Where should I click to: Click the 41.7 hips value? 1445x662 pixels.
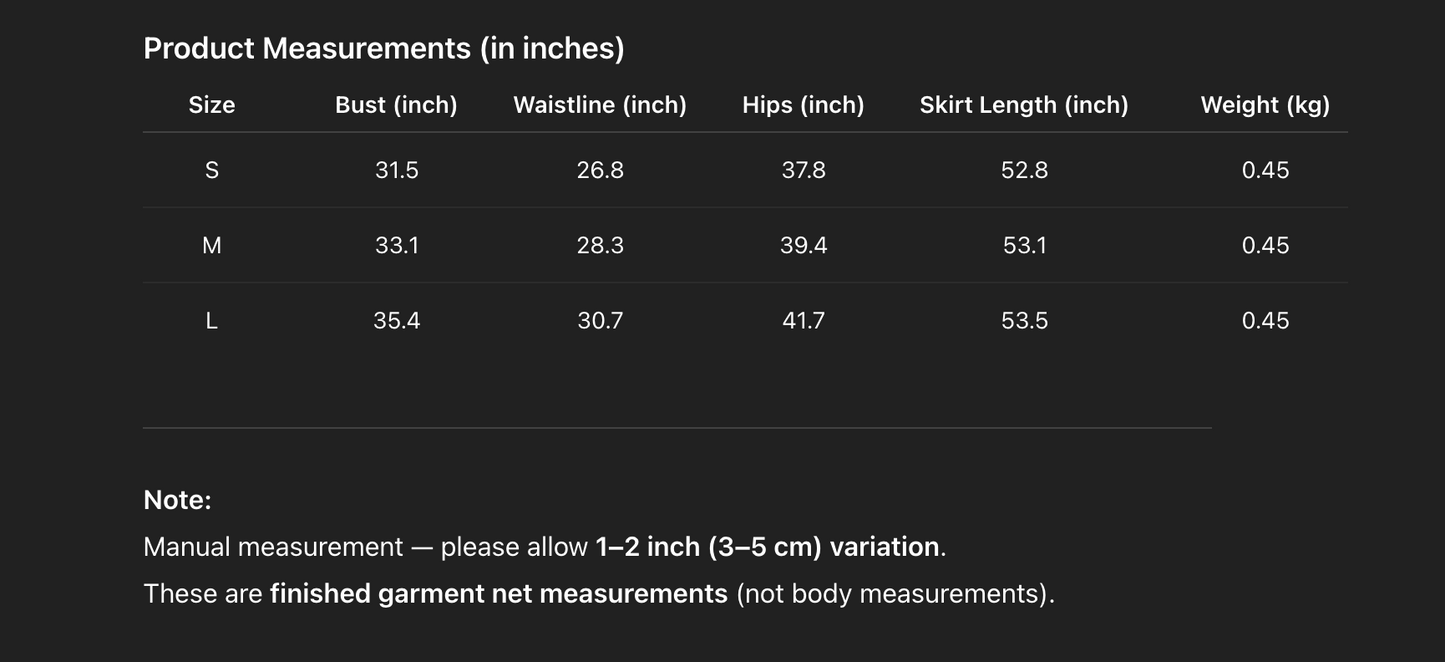tap(803, 321)
